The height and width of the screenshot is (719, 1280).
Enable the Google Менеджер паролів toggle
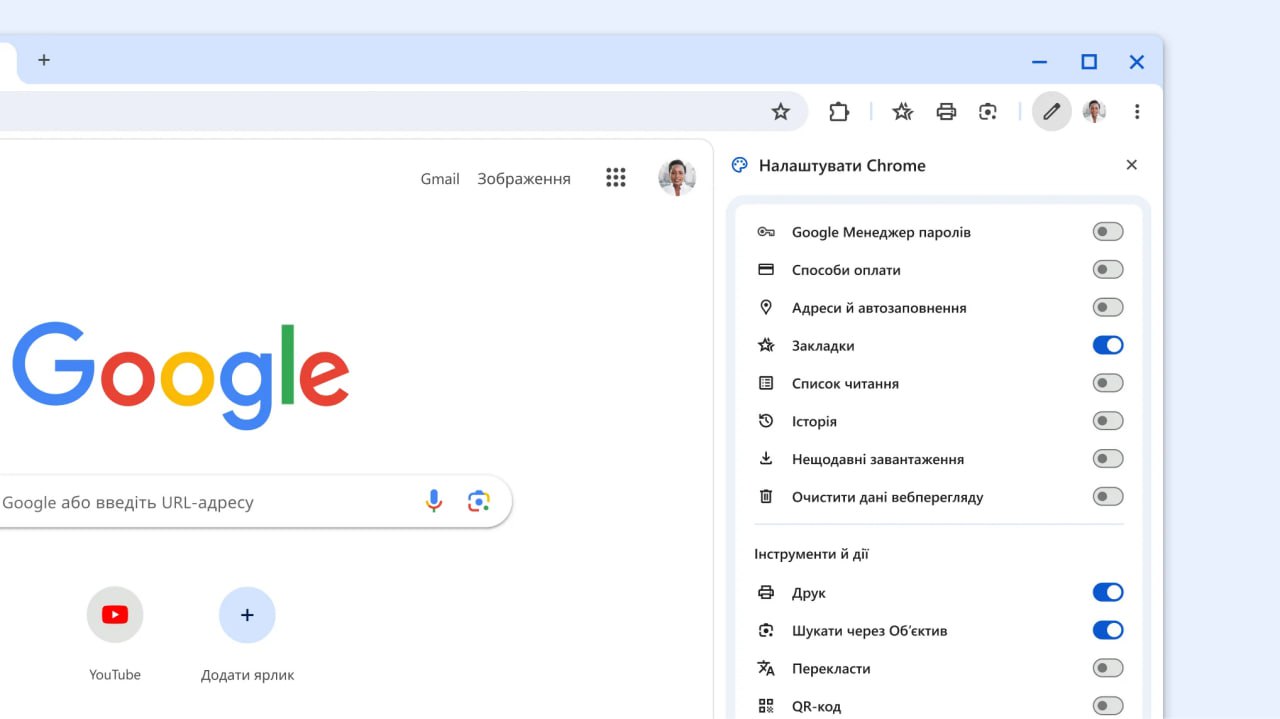pos(1107,232)
